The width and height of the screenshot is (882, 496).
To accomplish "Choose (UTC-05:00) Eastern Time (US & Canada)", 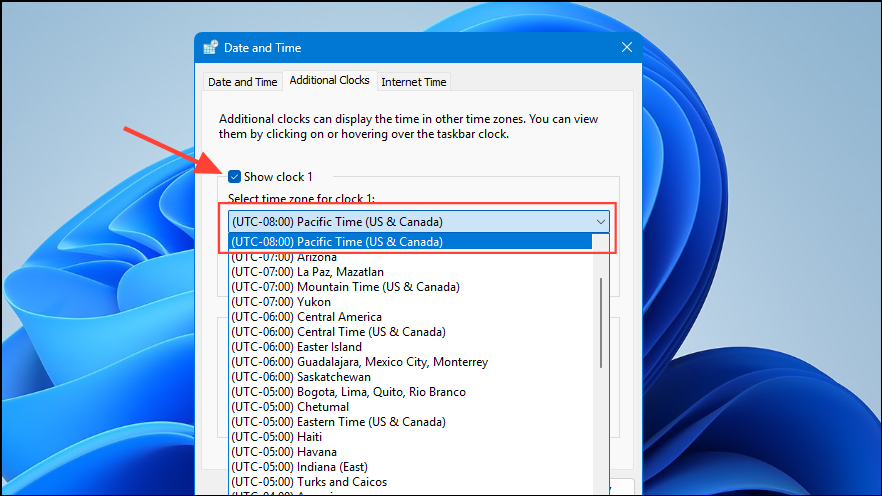I will point(411,422).
